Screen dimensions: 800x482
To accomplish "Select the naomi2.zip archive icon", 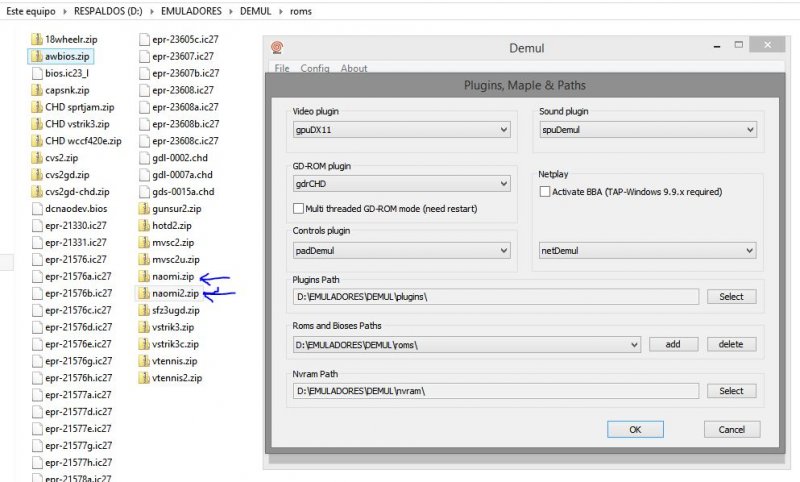I will (144, 293).
